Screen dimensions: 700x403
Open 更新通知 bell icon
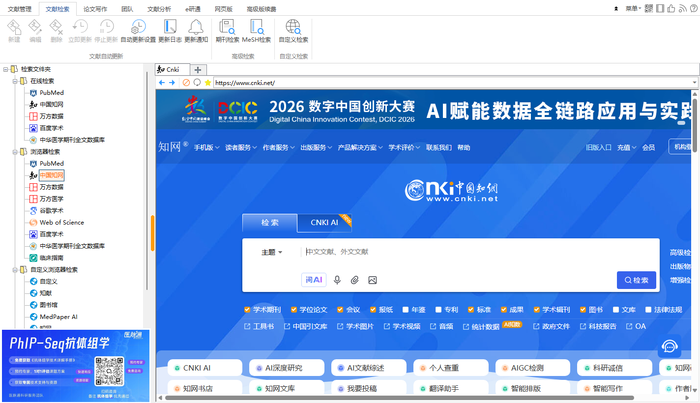pos(196,31)
